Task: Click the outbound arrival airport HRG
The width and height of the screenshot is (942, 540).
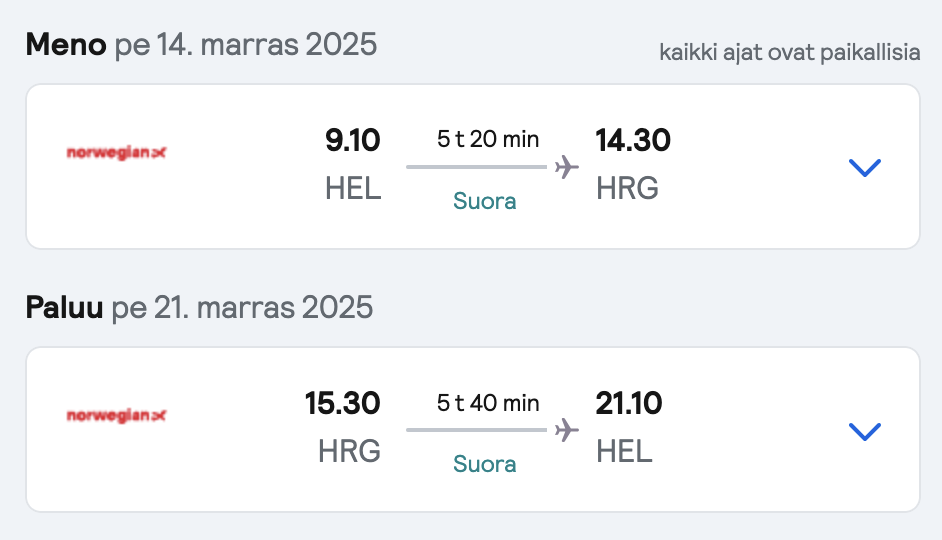Action: pos(627,188)
